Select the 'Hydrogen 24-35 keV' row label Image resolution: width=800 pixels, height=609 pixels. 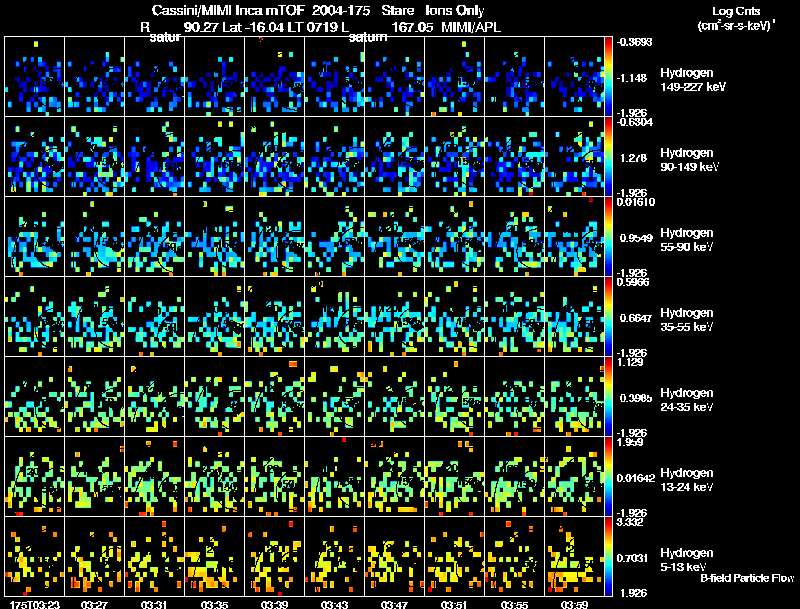click(x=687, y=400)
